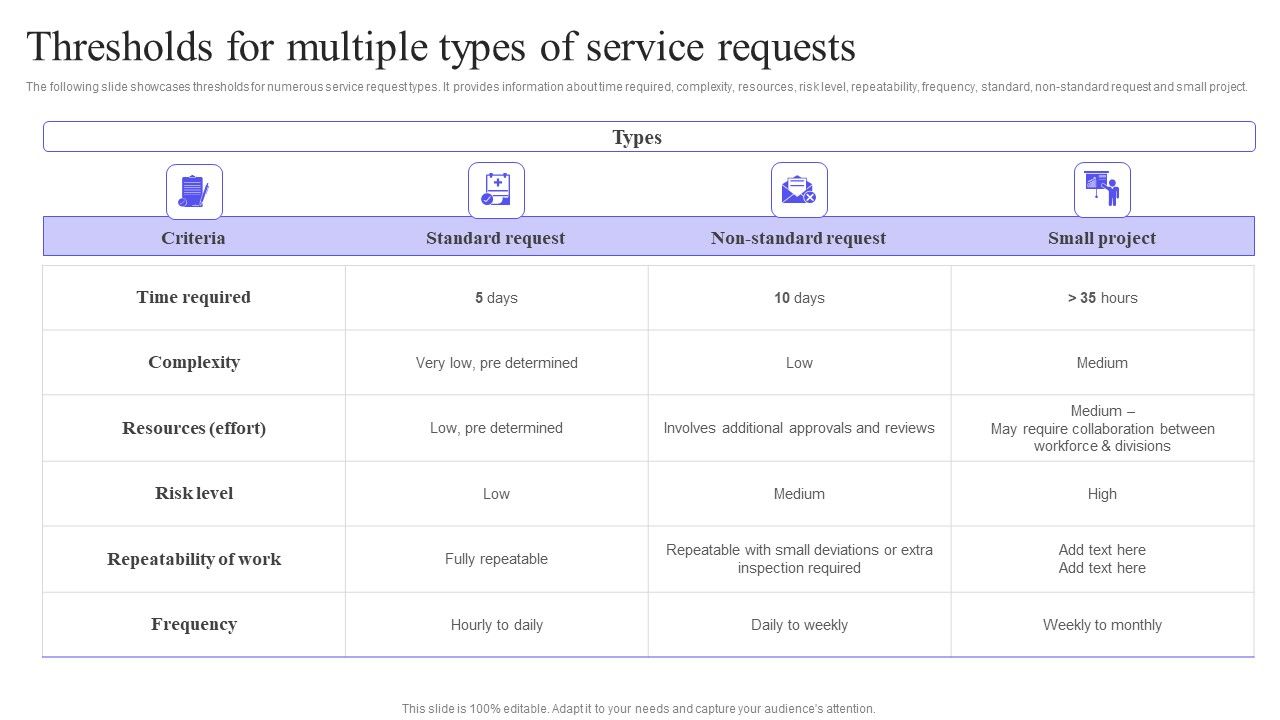Click the Risk level row label
1280x720 pixels.
(194, 493)
